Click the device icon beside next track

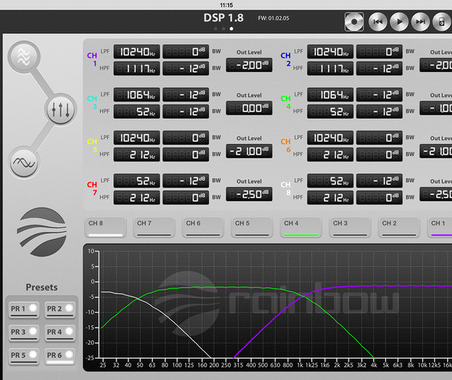[x=442, y=22]
